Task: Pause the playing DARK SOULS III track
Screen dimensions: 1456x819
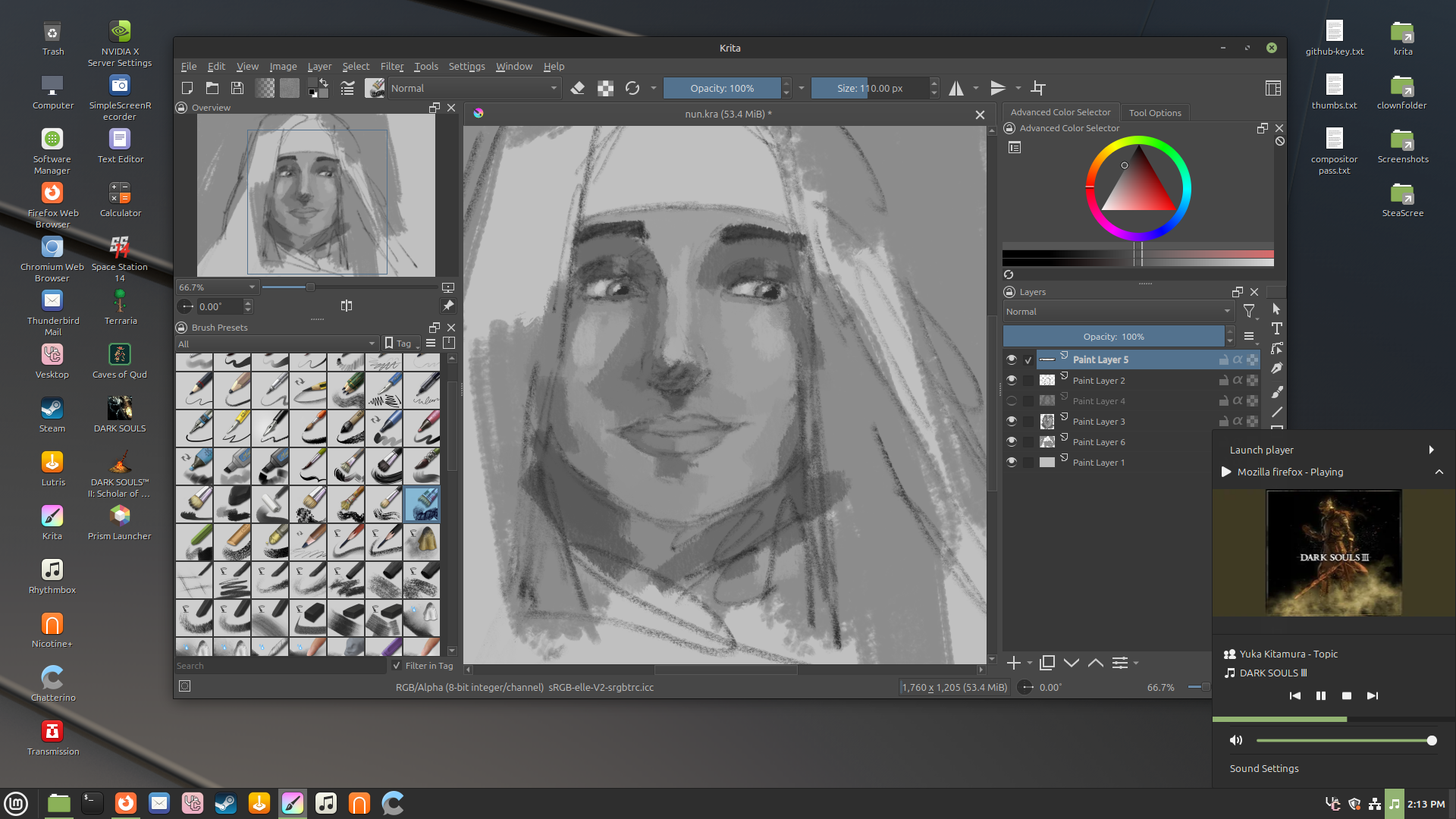Action: pos(1321,695)
